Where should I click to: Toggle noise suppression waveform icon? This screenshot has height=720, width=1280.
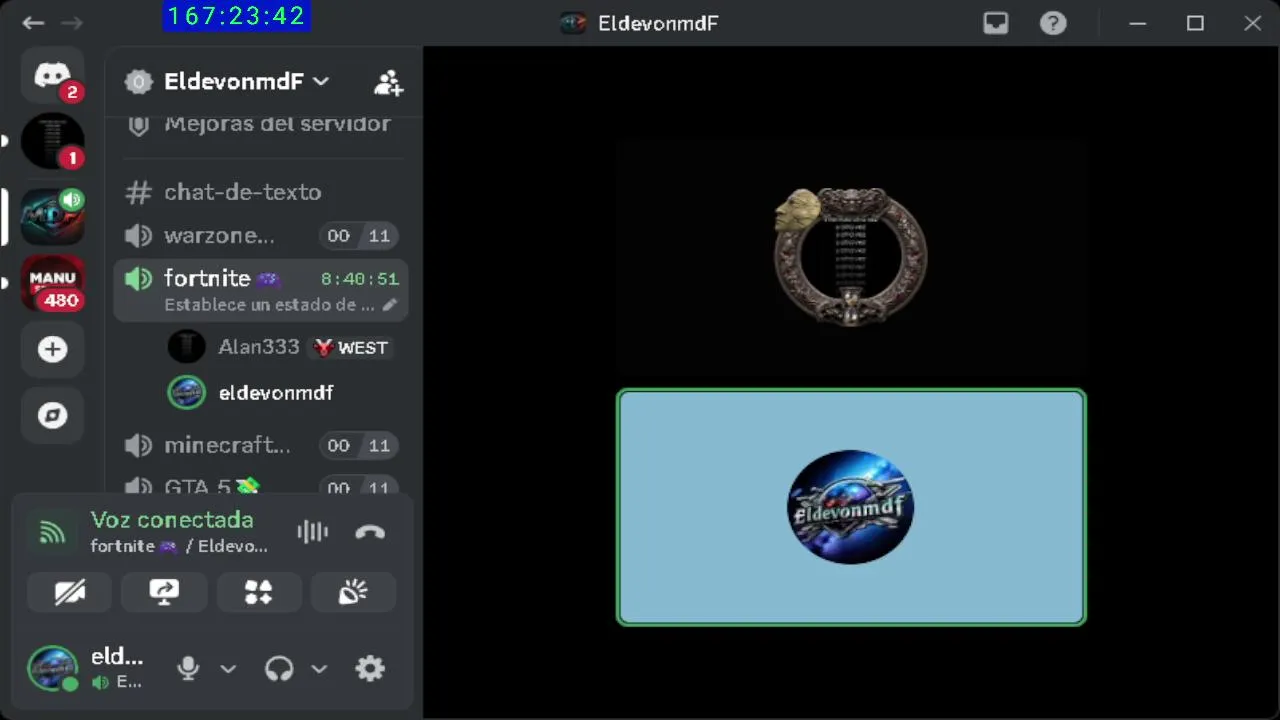313,532
